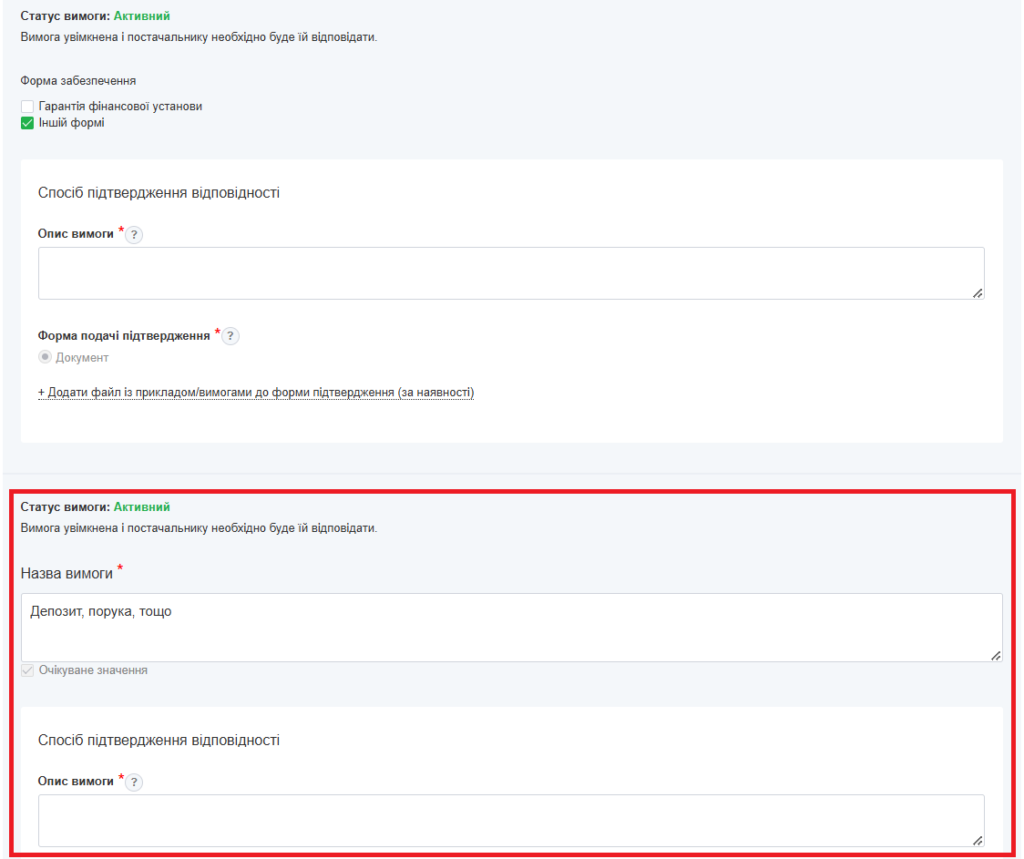This screenshot has width=1024, height=859.
Task: Uncheck the Іншій формі checkbox
Action: [28, 123]
